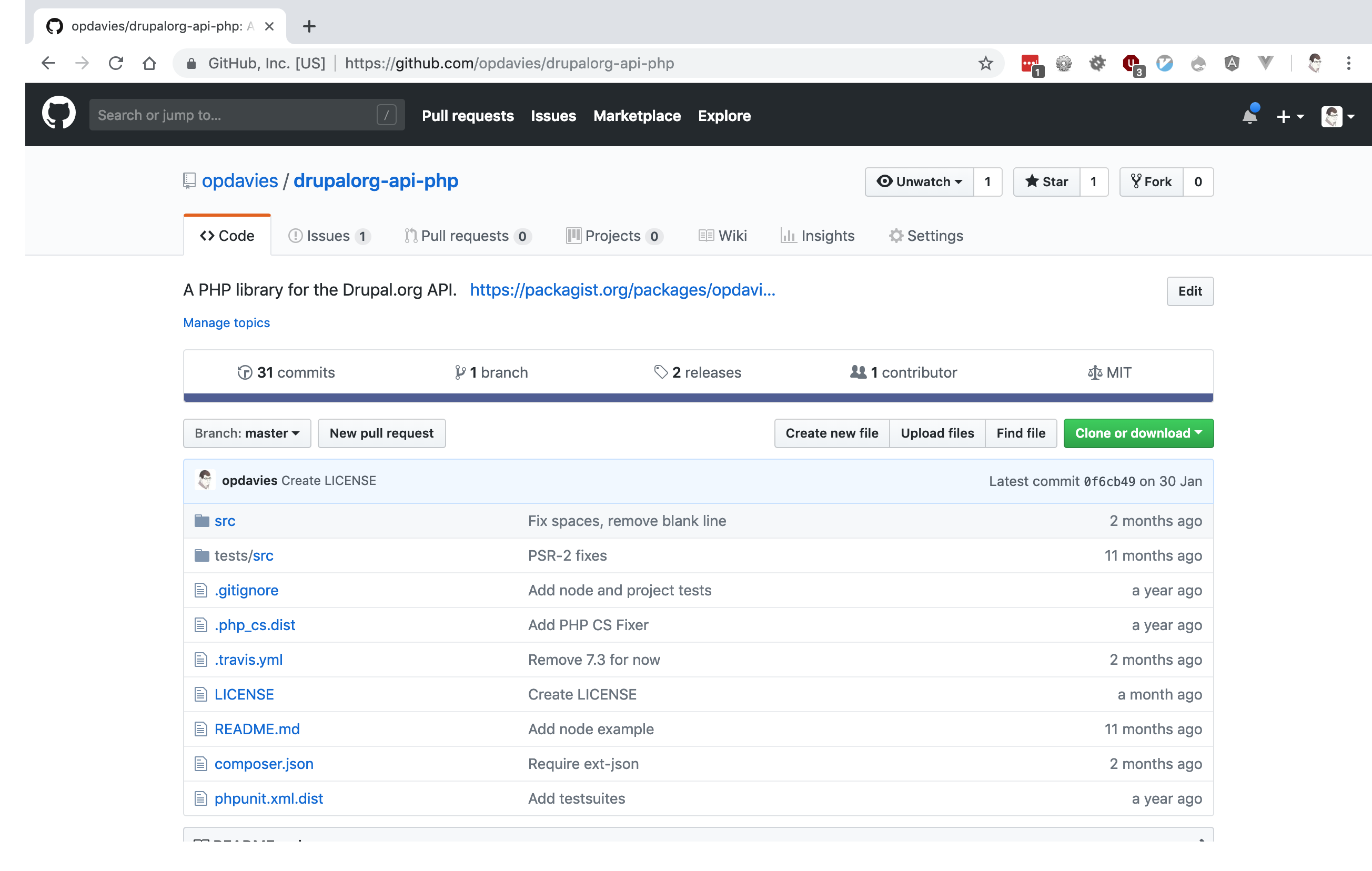Expand the Branch: master dropdown
The image size is (1372, 871).
[247, 433]
